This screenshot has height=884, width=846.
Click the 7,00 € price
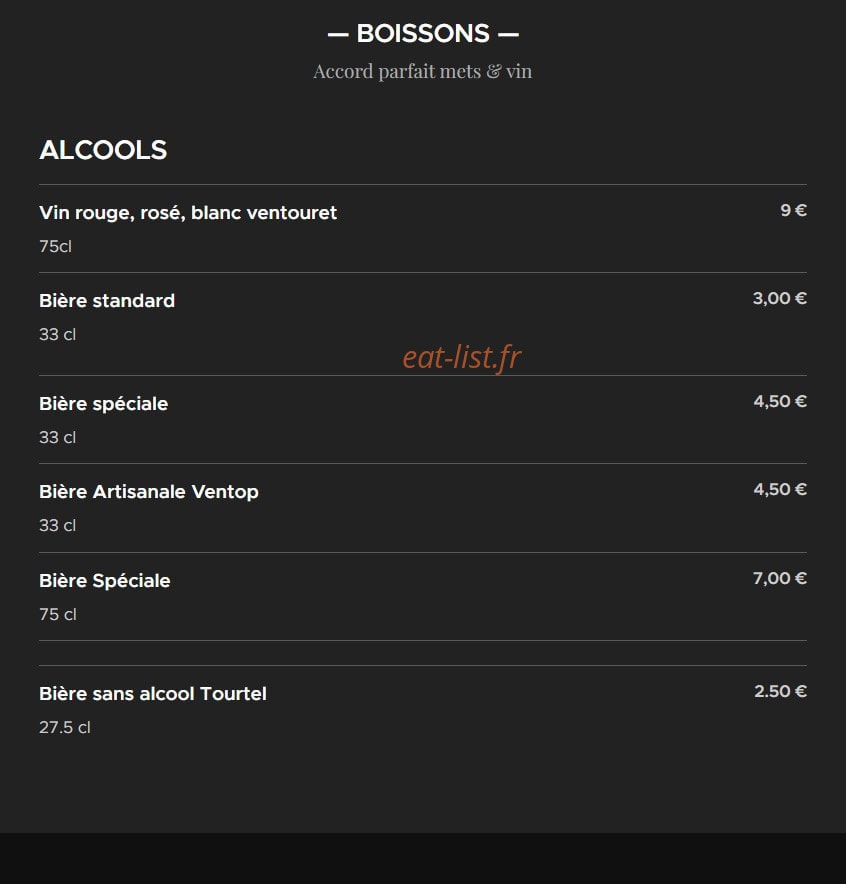[x=780, y=578]
